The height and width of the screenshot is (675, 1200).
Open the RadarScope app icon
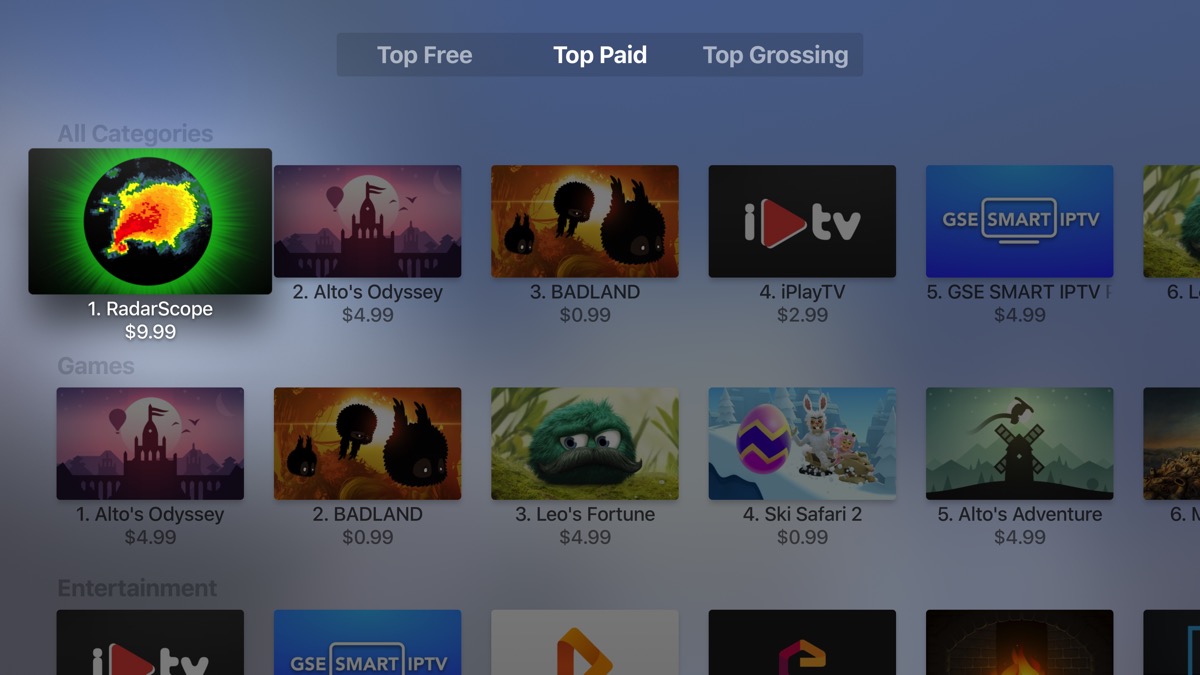150,221
